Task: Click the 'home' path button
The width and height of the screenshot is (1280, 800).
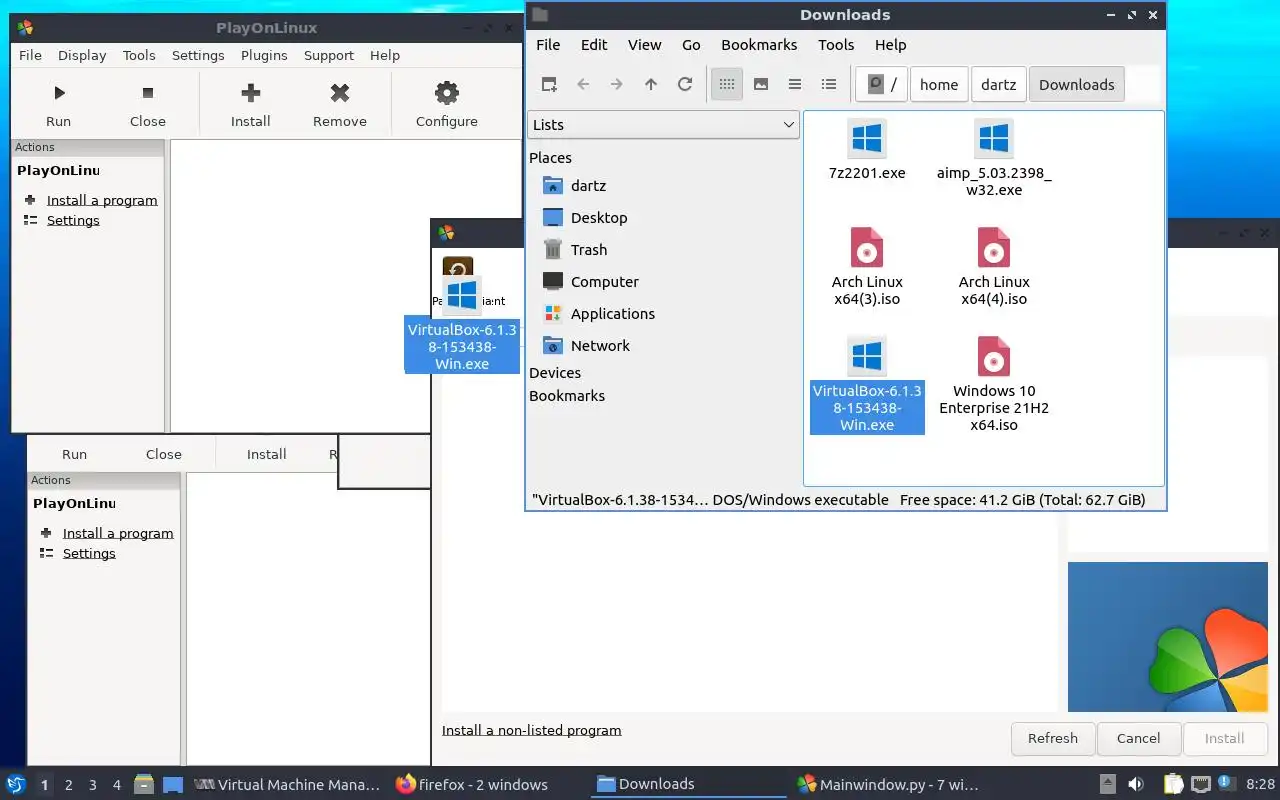Action: (939, 84)
